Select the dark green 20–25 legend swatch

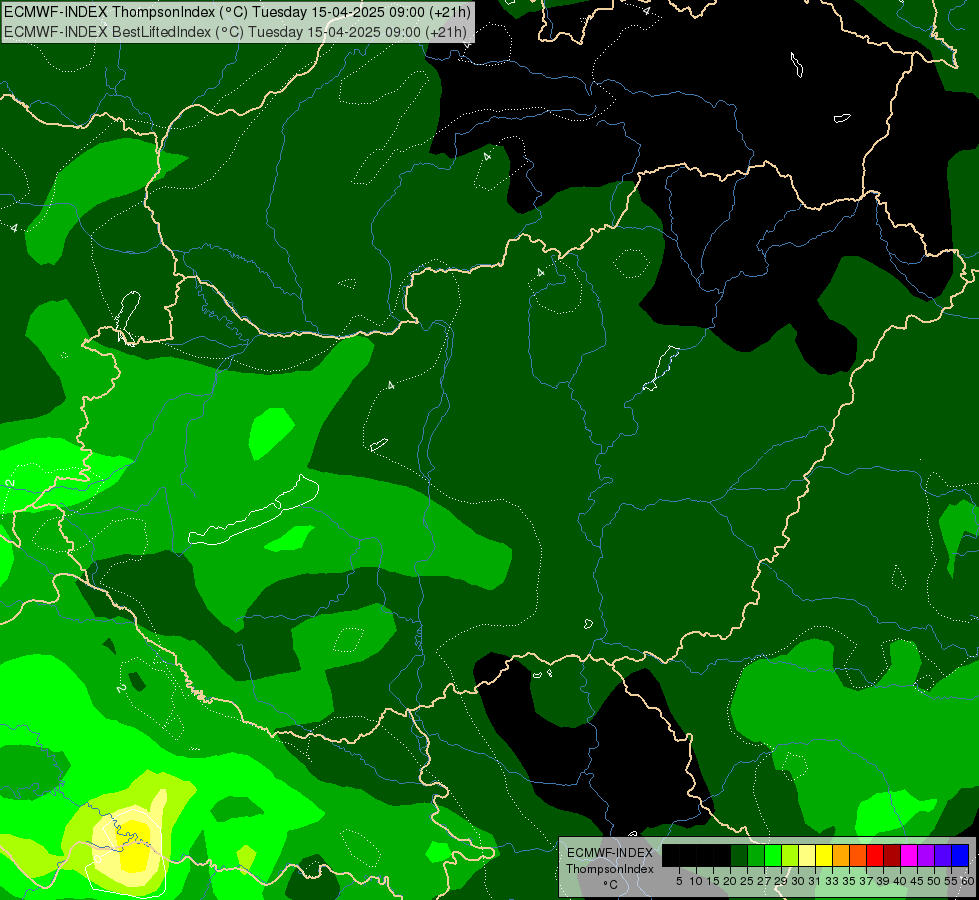739,855
